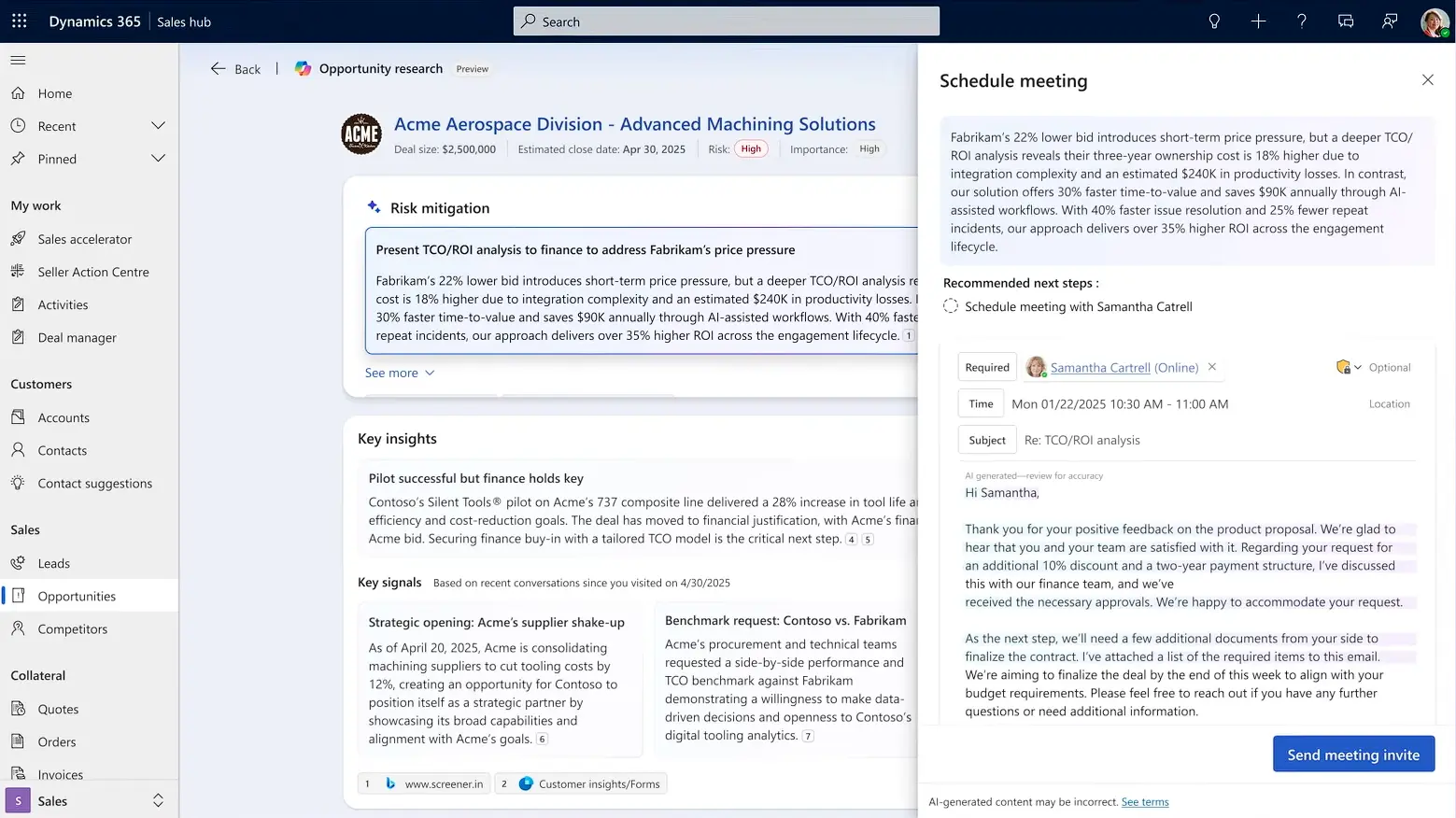Select Pinned in the navigation
The height and width of the screenshot is (818, 1456).
(57, 159)
